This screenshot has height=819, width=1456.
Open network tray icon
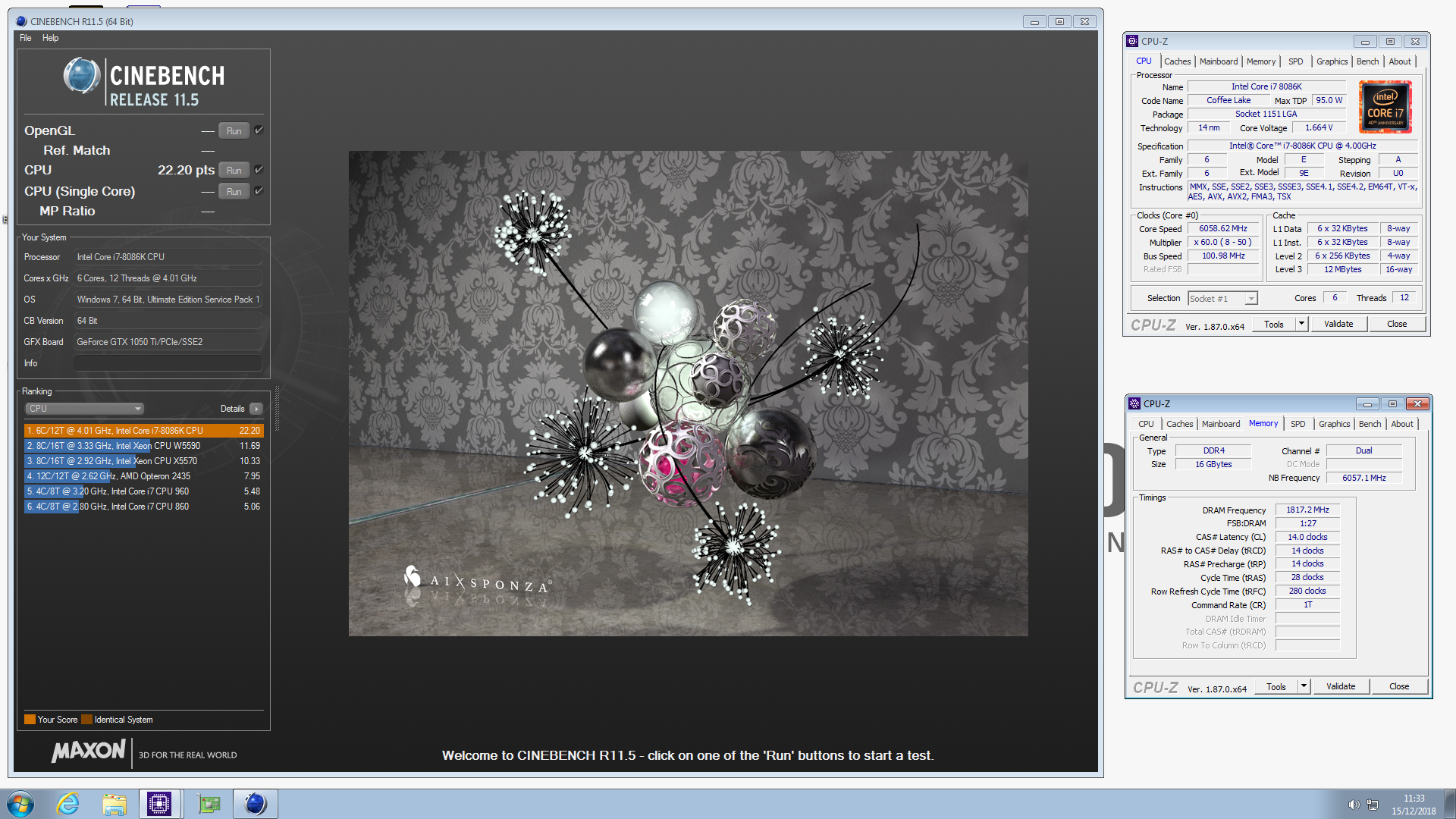click(x=1373, y=805)
